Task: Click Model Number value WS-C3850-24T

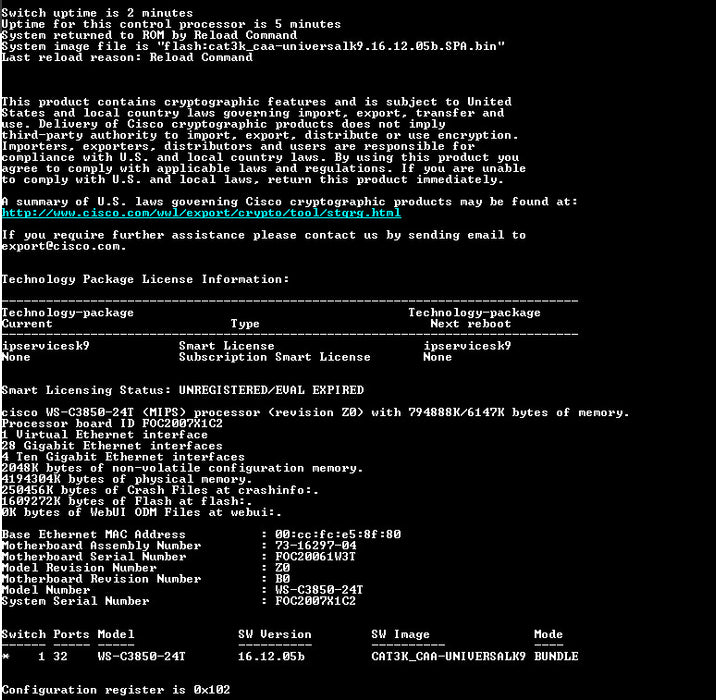Action: click(x=319, y=590)
